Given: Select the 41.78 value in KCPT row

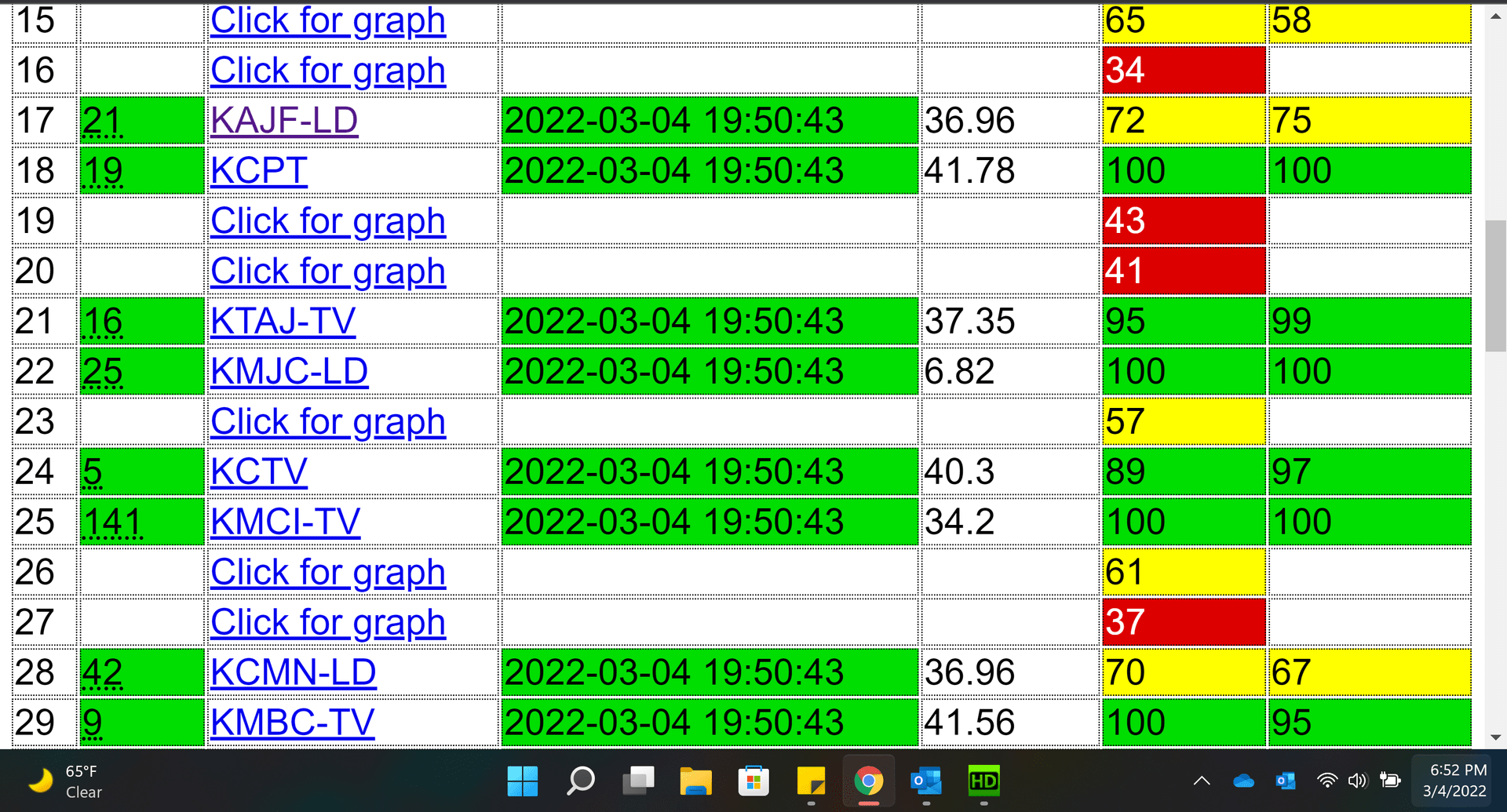Looking at the screenshot, I should [x=969, y=171].
